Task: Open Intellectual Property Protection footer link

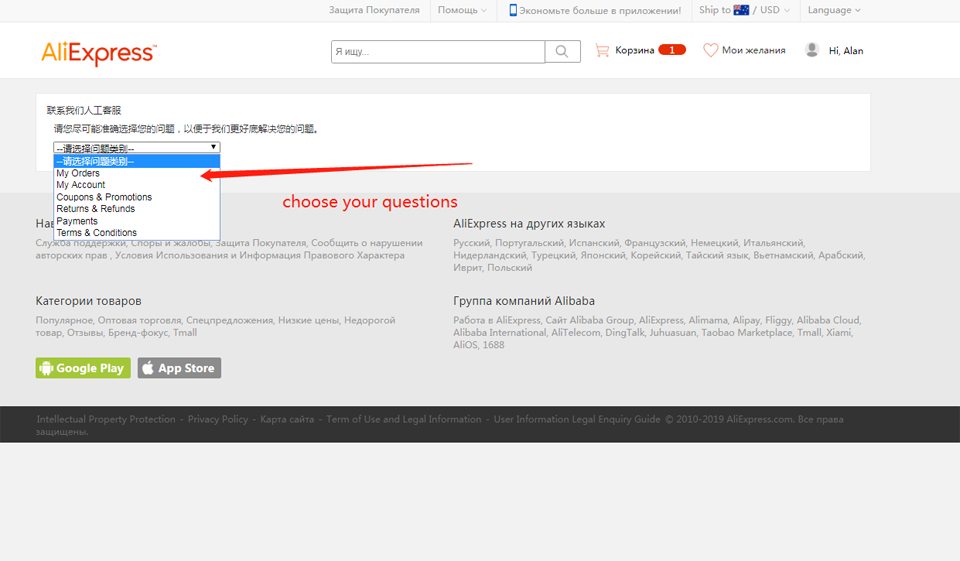Action: pos(106,420)
